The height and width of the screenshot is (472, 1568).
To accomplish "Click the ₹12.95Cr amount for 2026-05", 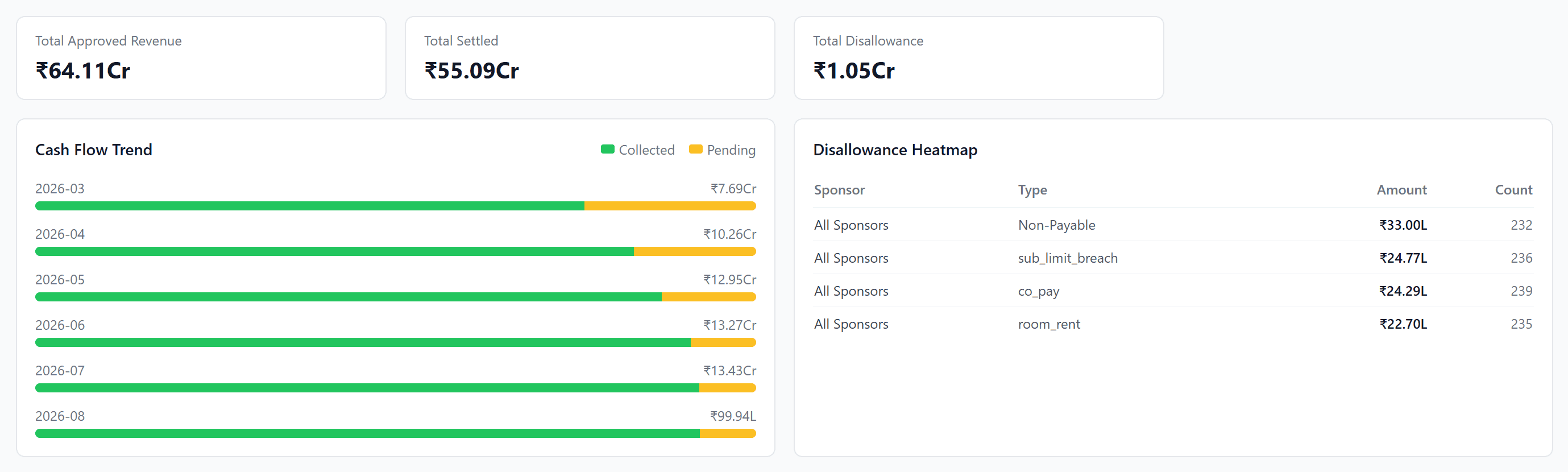I will click(x=730, y=280).
